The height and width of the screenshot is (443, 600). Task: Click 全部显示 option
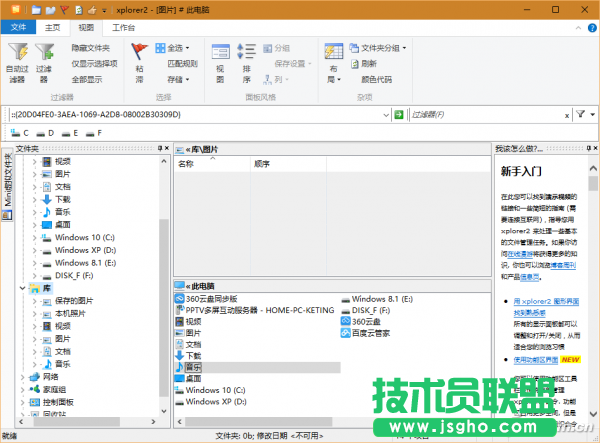(x=87, y=80)
